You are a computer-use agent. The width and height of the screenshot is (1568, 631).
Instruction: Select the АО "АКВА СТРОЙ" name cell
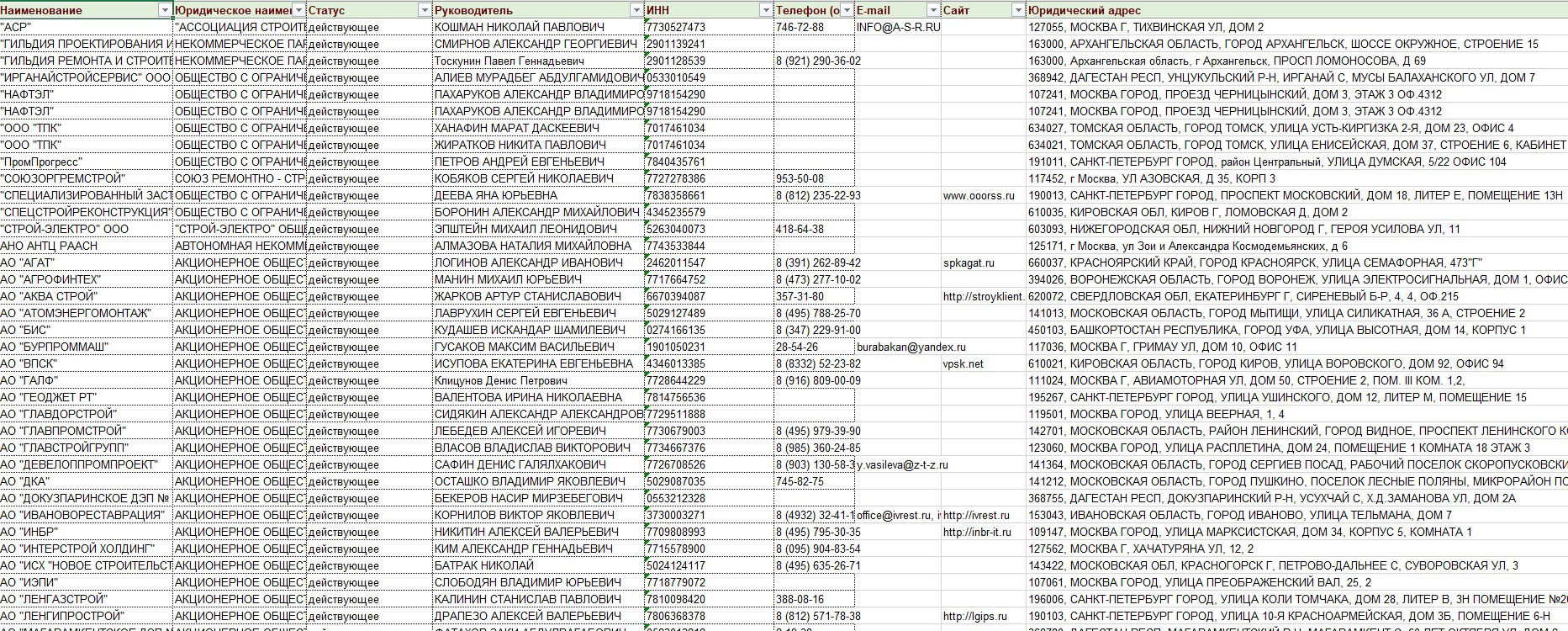(86, 296)
